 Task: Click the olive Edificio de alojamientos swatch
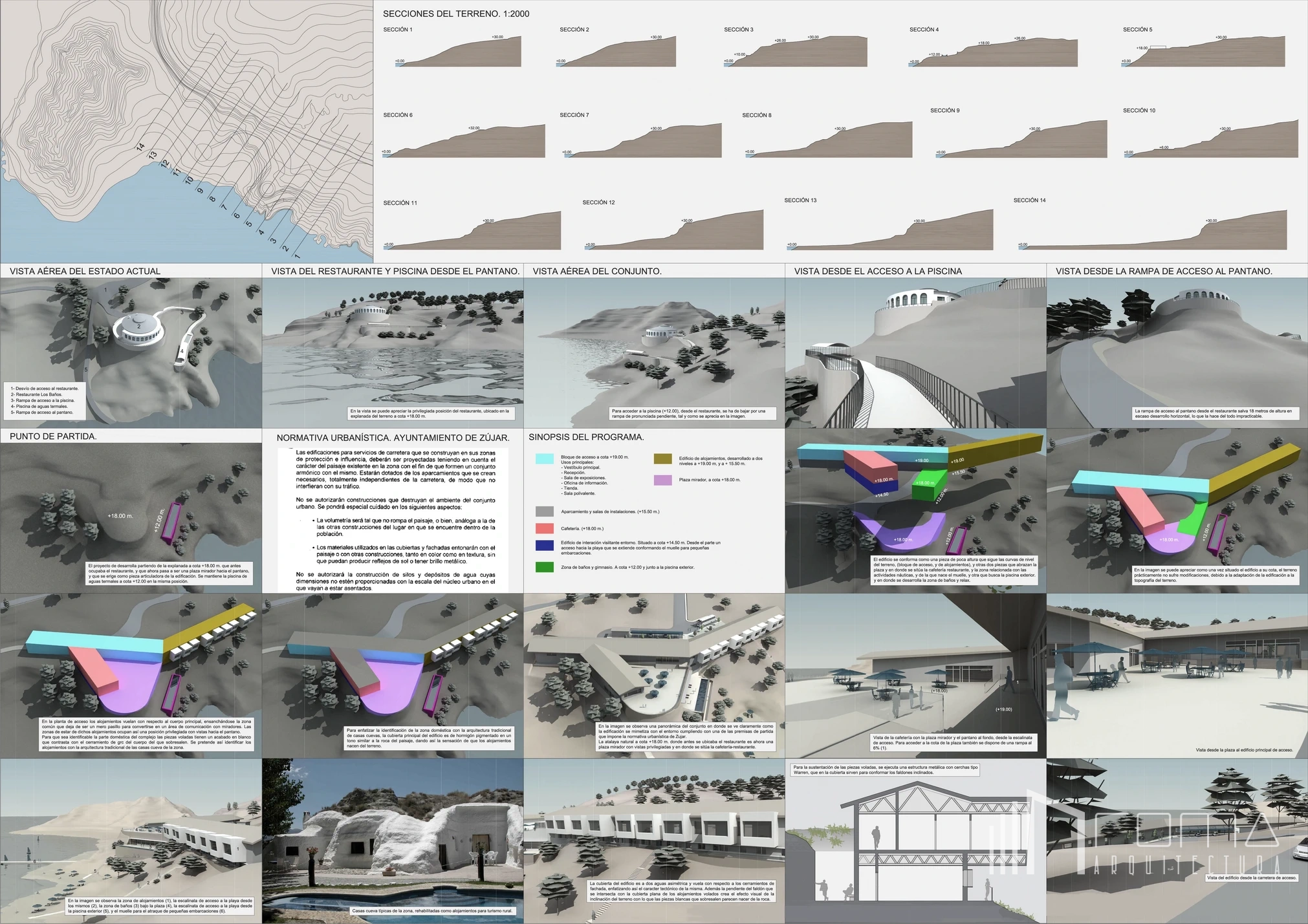pos(662,458)
